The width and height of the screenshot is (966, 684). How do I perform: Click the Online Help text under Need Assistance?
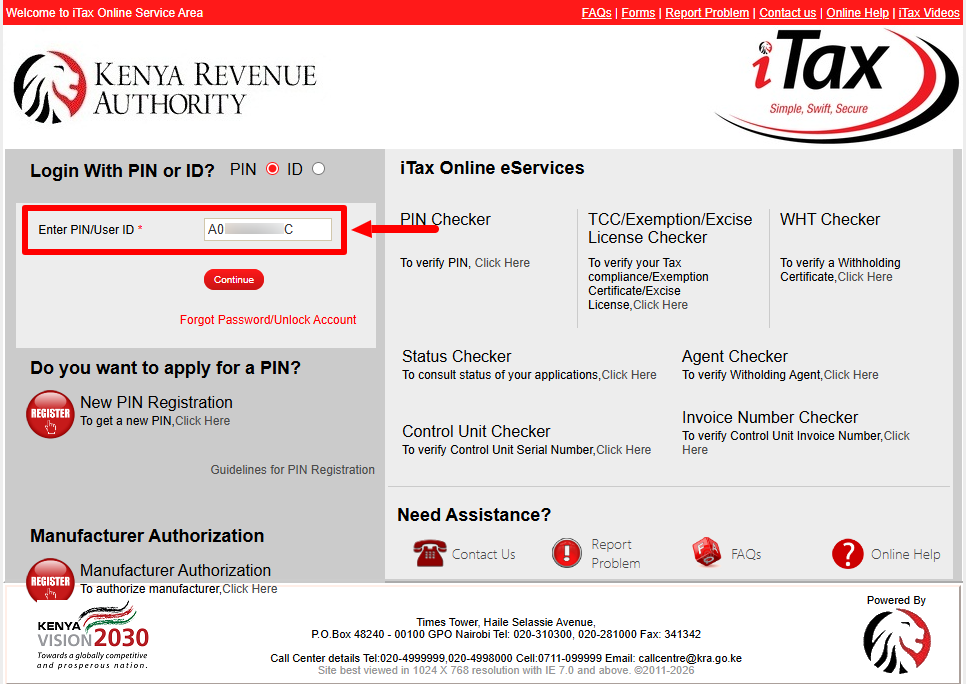click(x=906, y=554)
